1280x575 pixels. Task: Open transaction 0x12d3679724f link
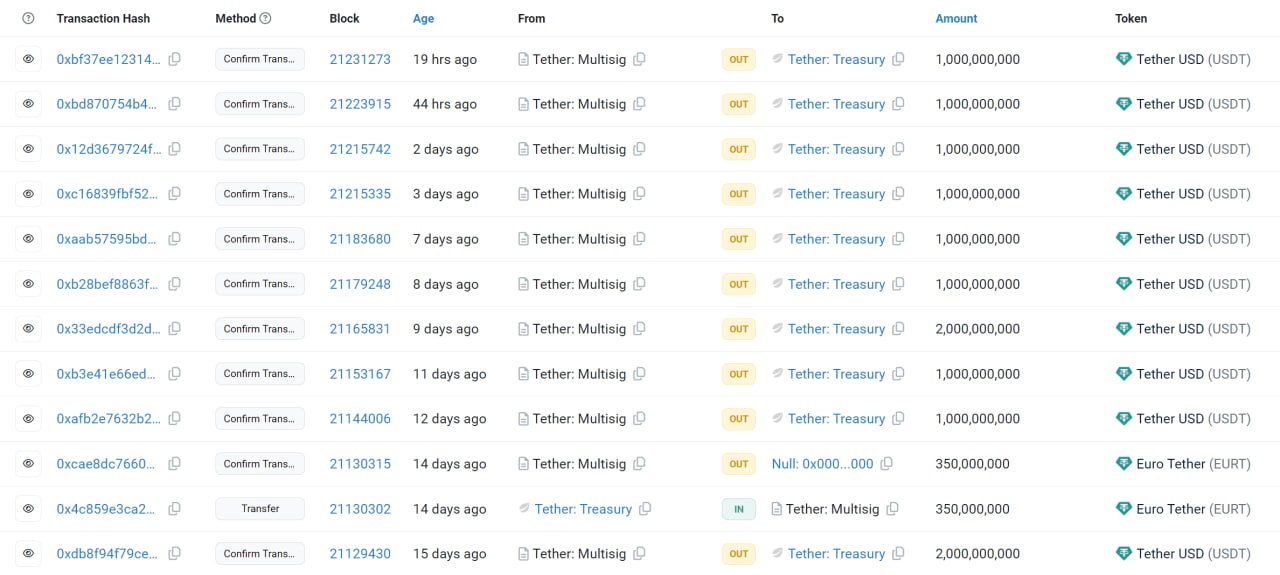point(108,149)
